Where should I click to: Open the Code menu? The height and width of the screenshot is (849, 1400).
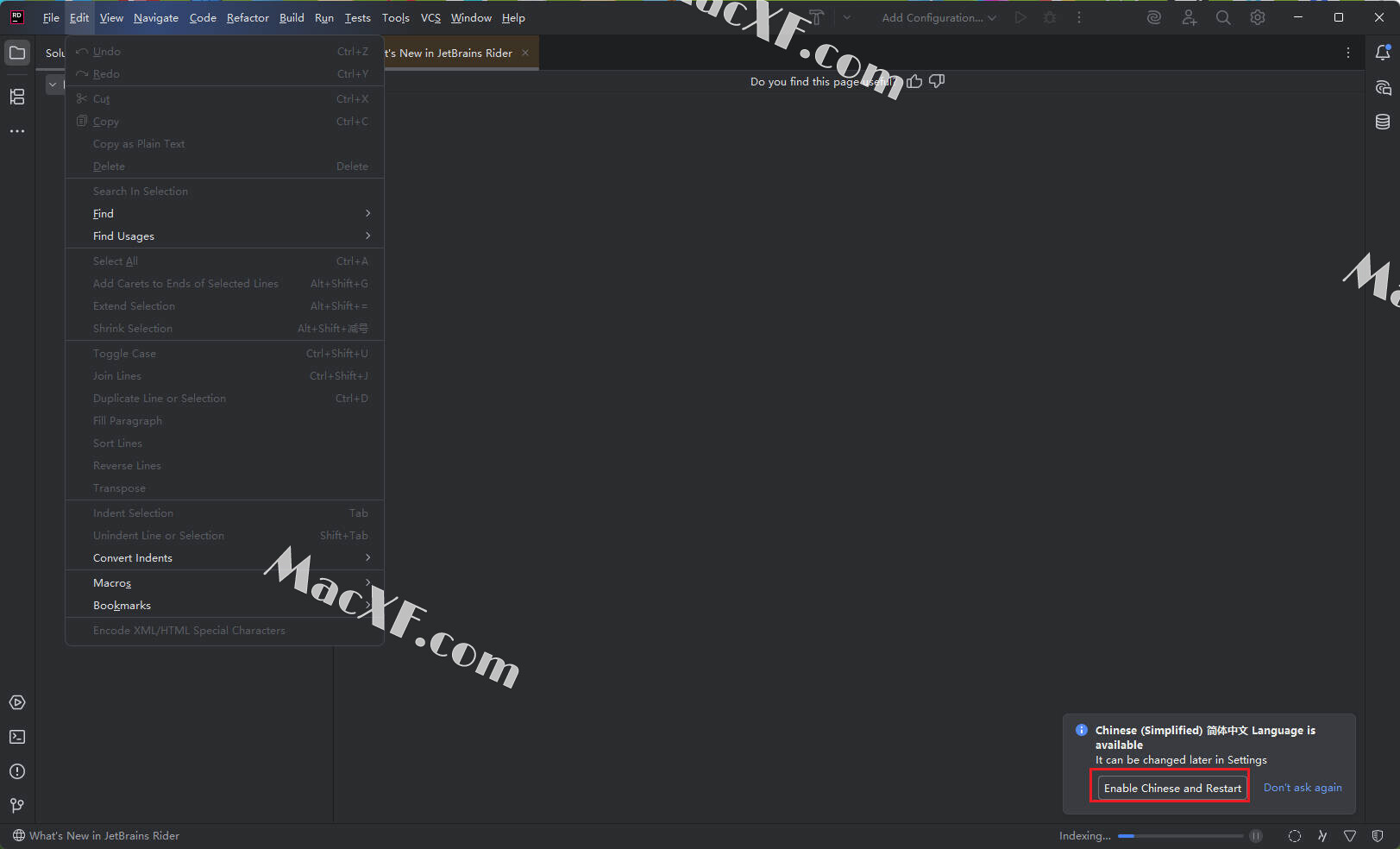point(203,17)
